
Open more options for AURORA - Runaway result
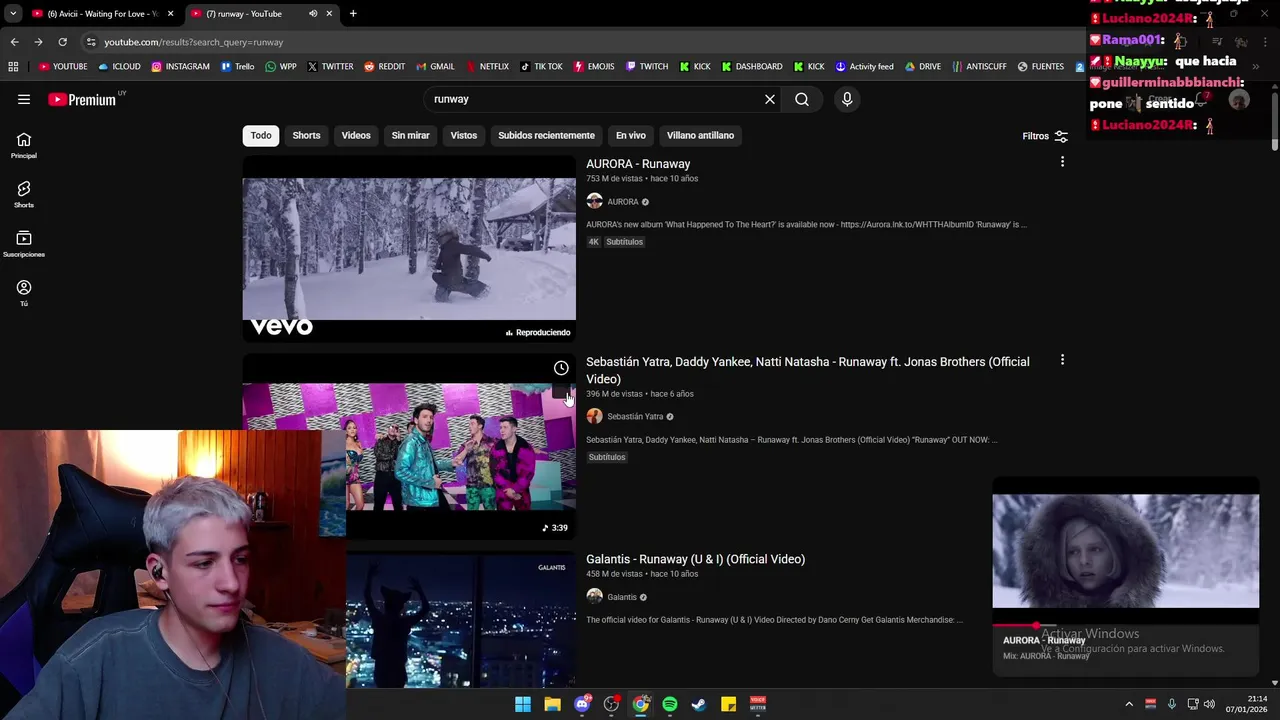[1062, 162]
